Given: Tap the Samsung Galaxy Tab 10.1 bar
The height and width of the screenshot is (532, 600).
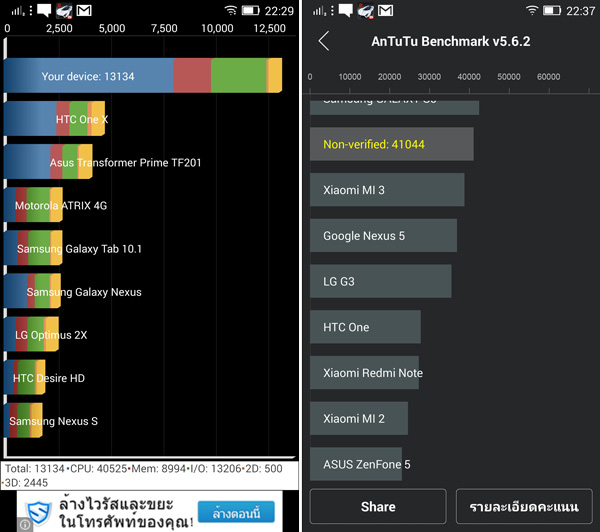Looking at the screenshot, I should tap(33, 248).
